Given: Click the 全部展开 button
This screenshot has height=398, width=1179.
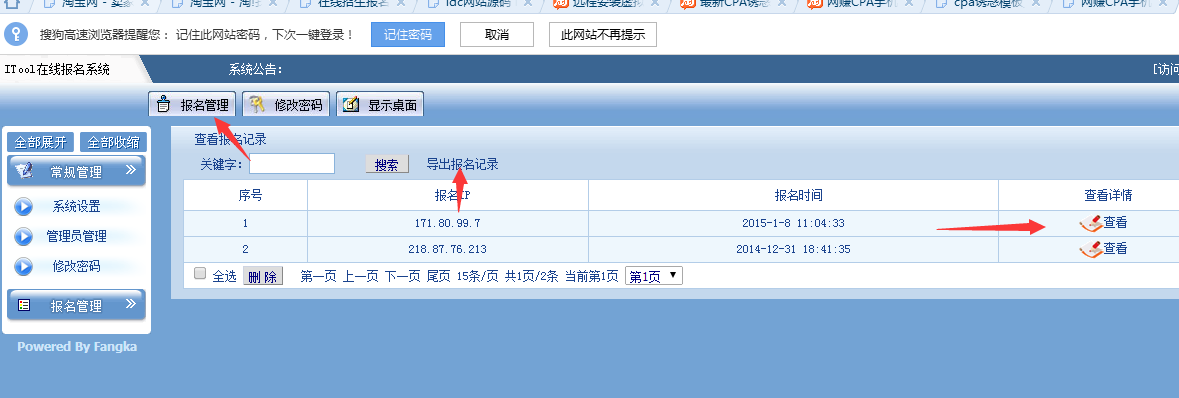Looking at the screenshot, I should click(x=41, y=143).
